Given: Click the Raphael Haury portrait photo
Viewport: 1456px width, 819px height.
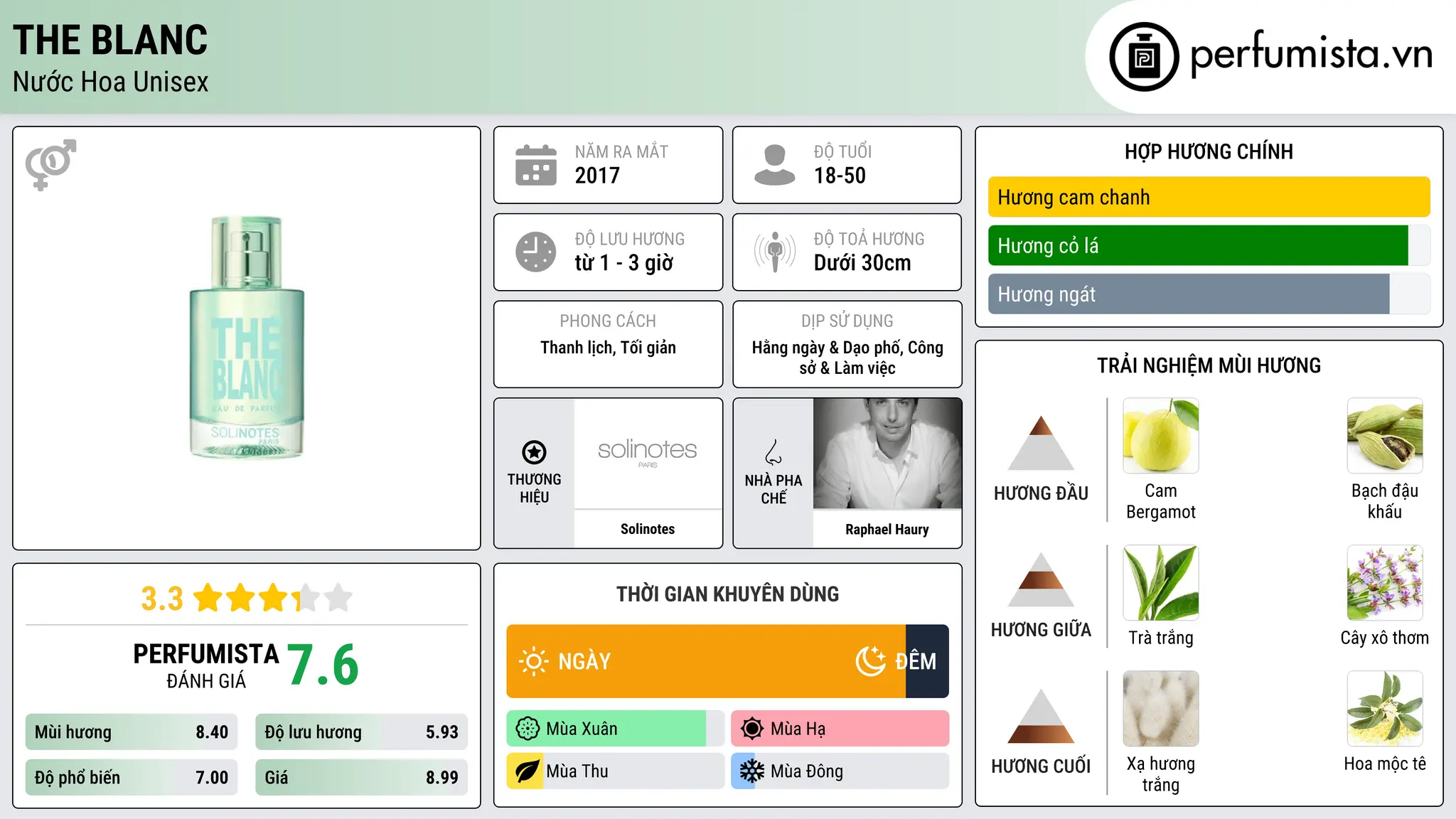Looking at the screenshot, I should tap(887, 454).
